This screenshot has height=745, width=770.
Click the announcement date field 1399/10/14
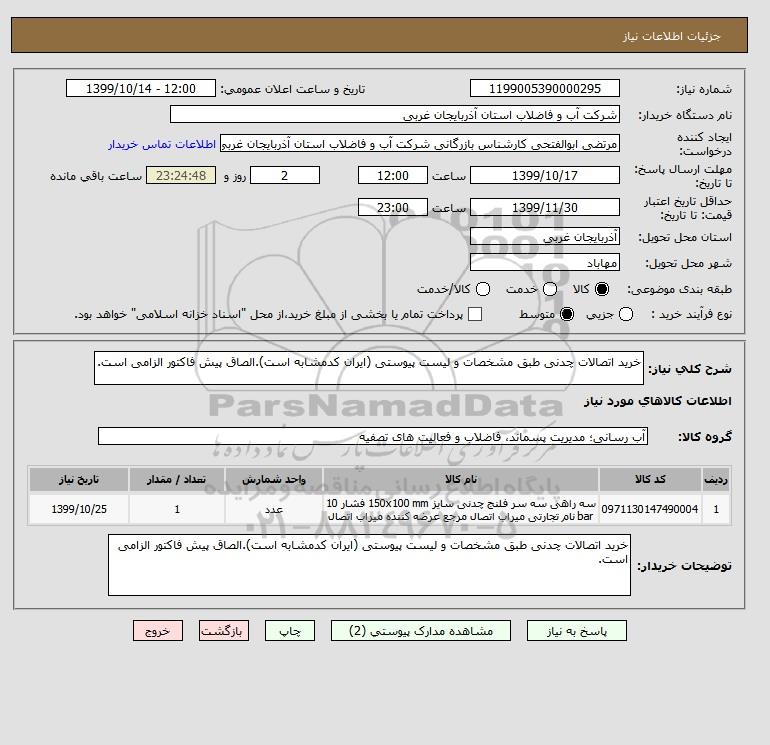tap(140, 88)
